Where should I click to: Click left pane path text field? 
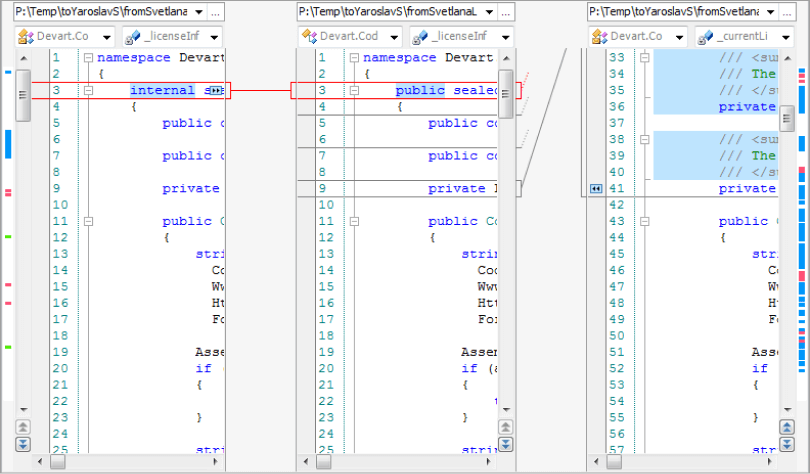coord(103,12)
